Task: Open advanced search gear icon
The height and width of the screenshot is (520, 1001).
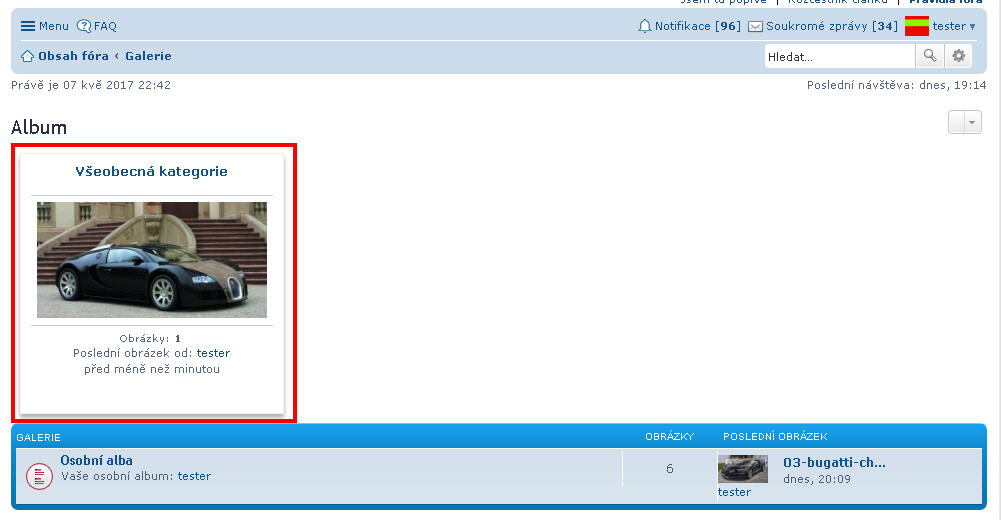Action: [959, 56]
